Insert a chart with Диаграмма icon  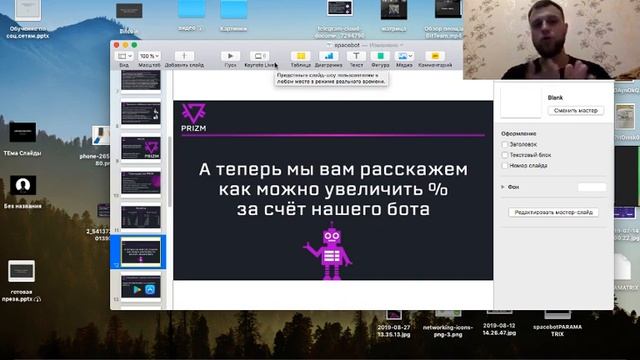point(329,56)
